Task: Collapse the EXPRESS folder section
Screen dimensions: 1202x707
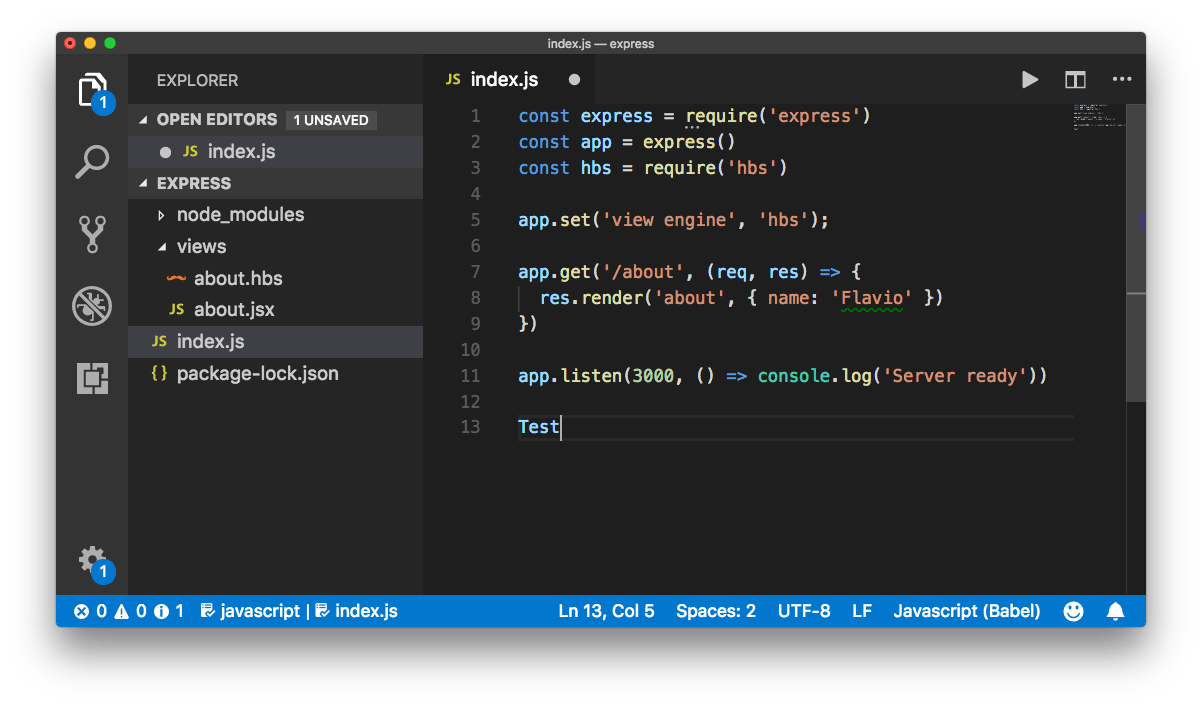Action: pos(193,183)
